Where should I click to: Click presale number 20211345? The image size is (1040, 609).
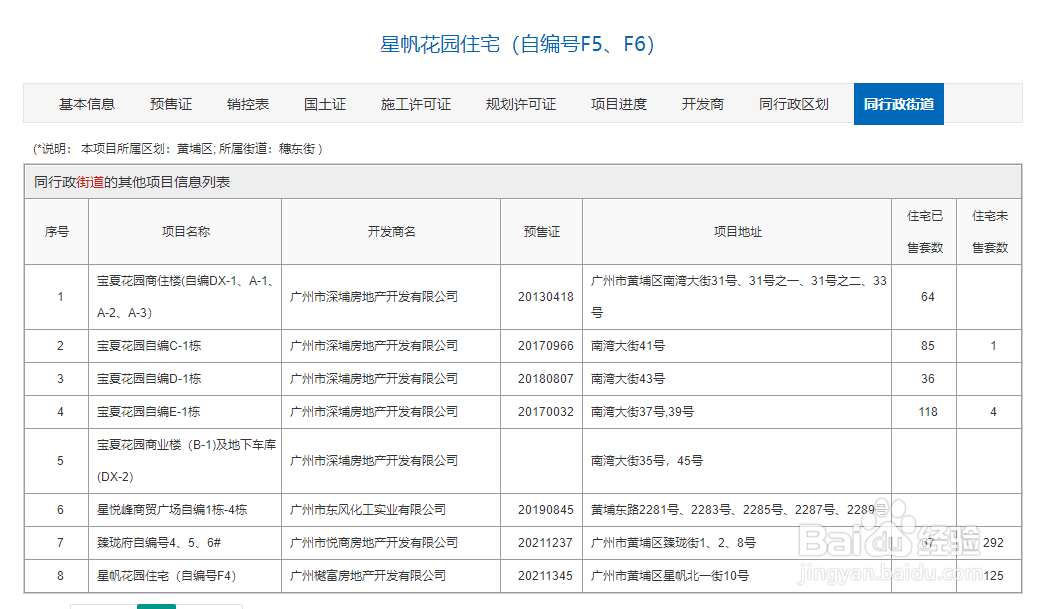pyautogui.click(x=546, y=576)
